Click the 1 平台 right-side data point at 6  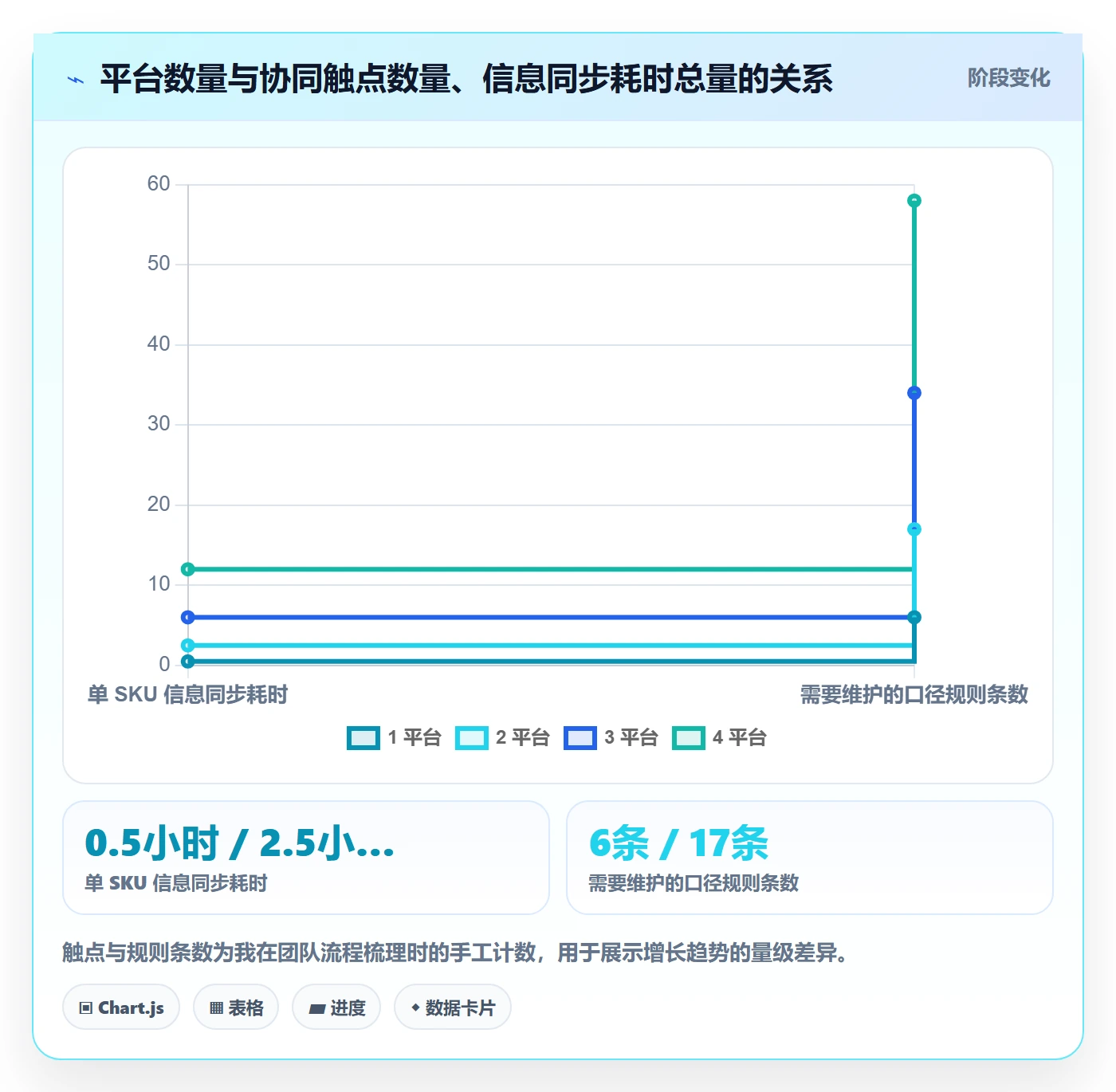pyautogui.click(x=914, y=617)
